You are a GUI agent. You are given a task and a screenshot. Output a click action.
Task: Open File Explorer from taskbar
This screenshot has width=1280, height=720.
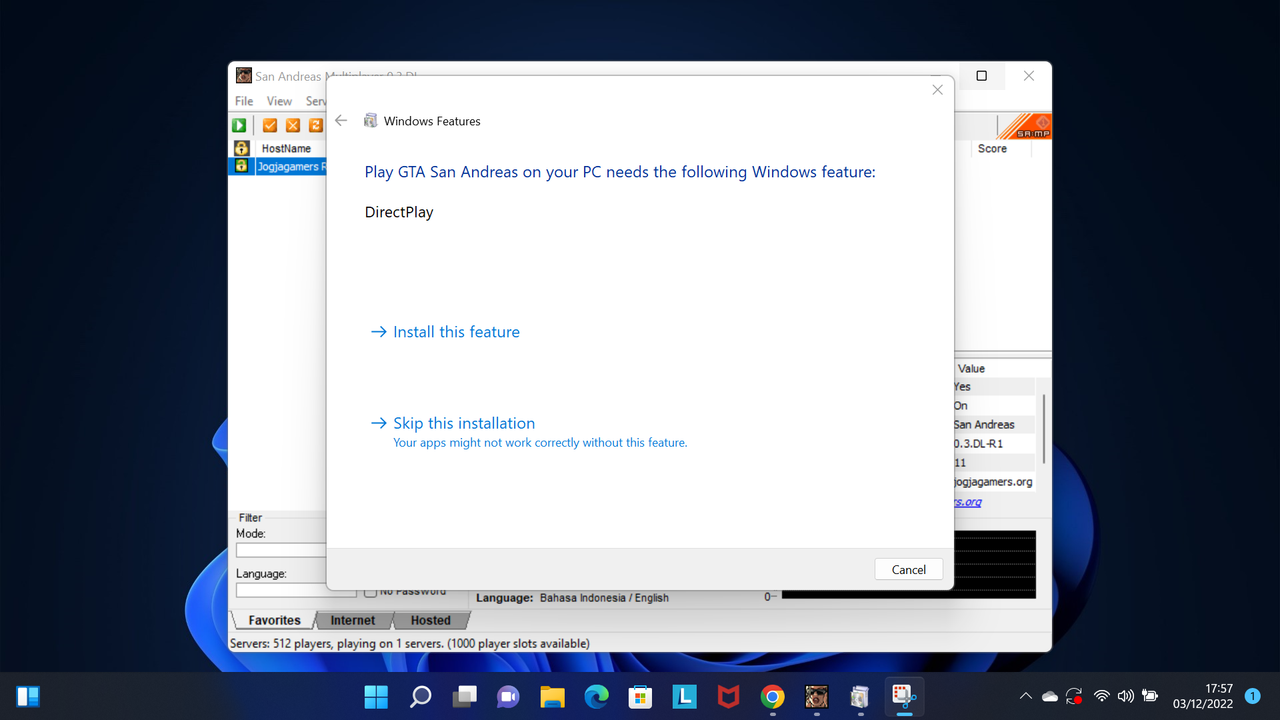point(552,696)
